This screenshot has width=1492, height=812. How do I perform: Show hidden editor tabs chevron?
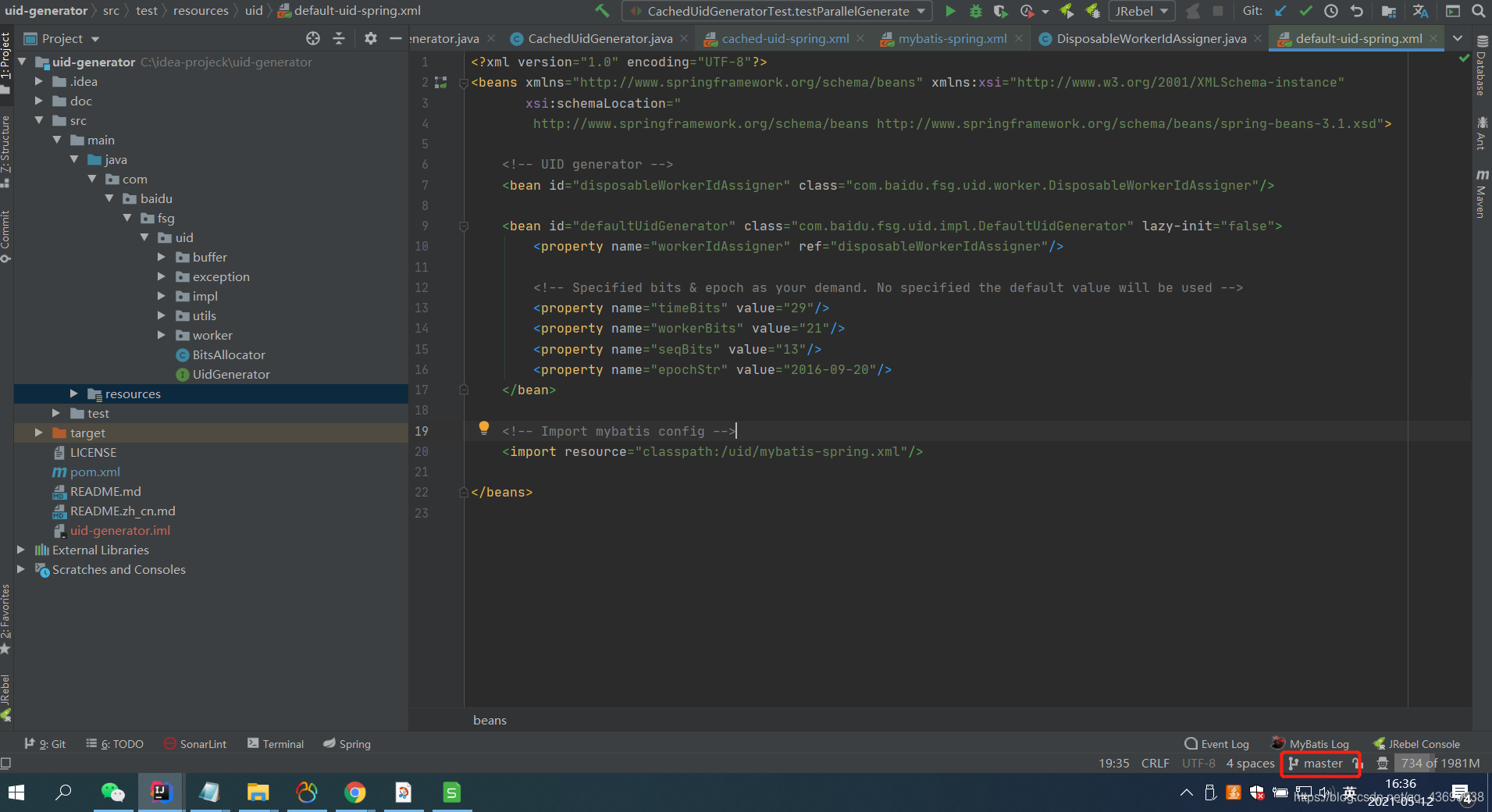pos(1458,38)
